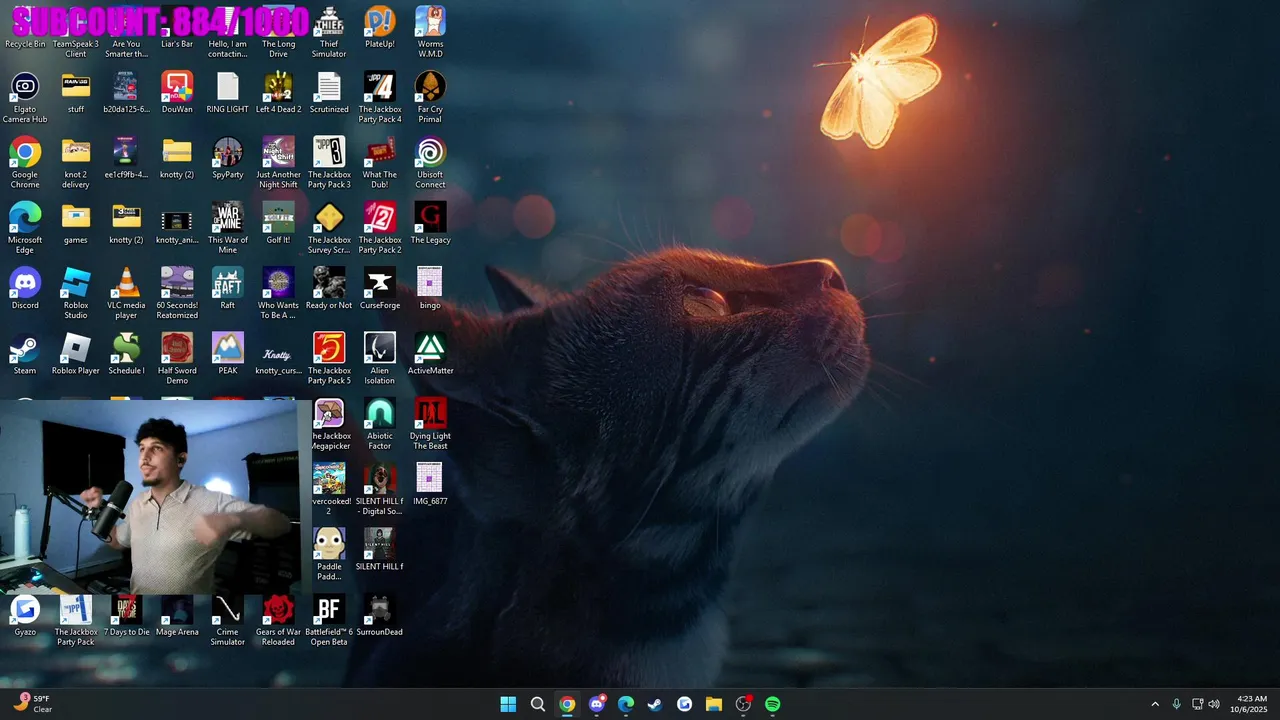This screenshot has height=720, width=1280.
Task: Launch This War of Mine shortcut
Action: click(x=228, y=228)
